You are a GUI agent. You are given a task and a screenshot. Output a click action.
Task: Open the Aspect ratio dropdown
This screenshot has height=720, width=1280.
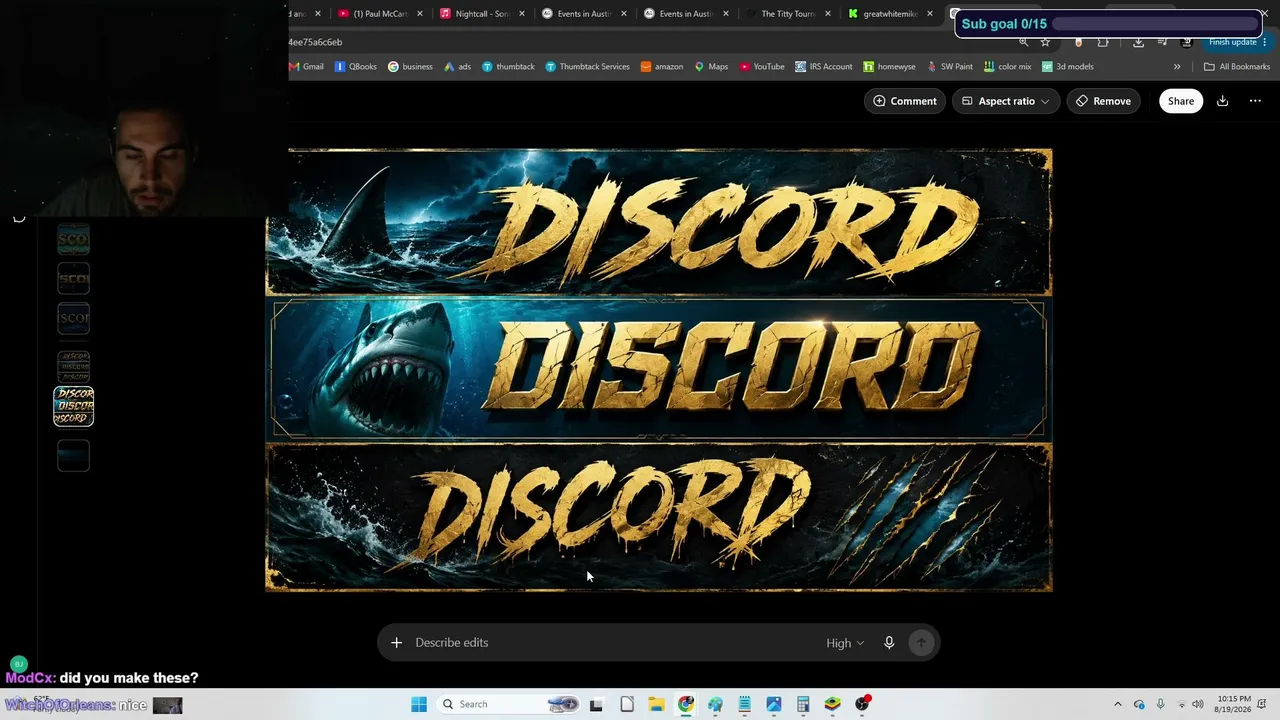point(1006,101)
